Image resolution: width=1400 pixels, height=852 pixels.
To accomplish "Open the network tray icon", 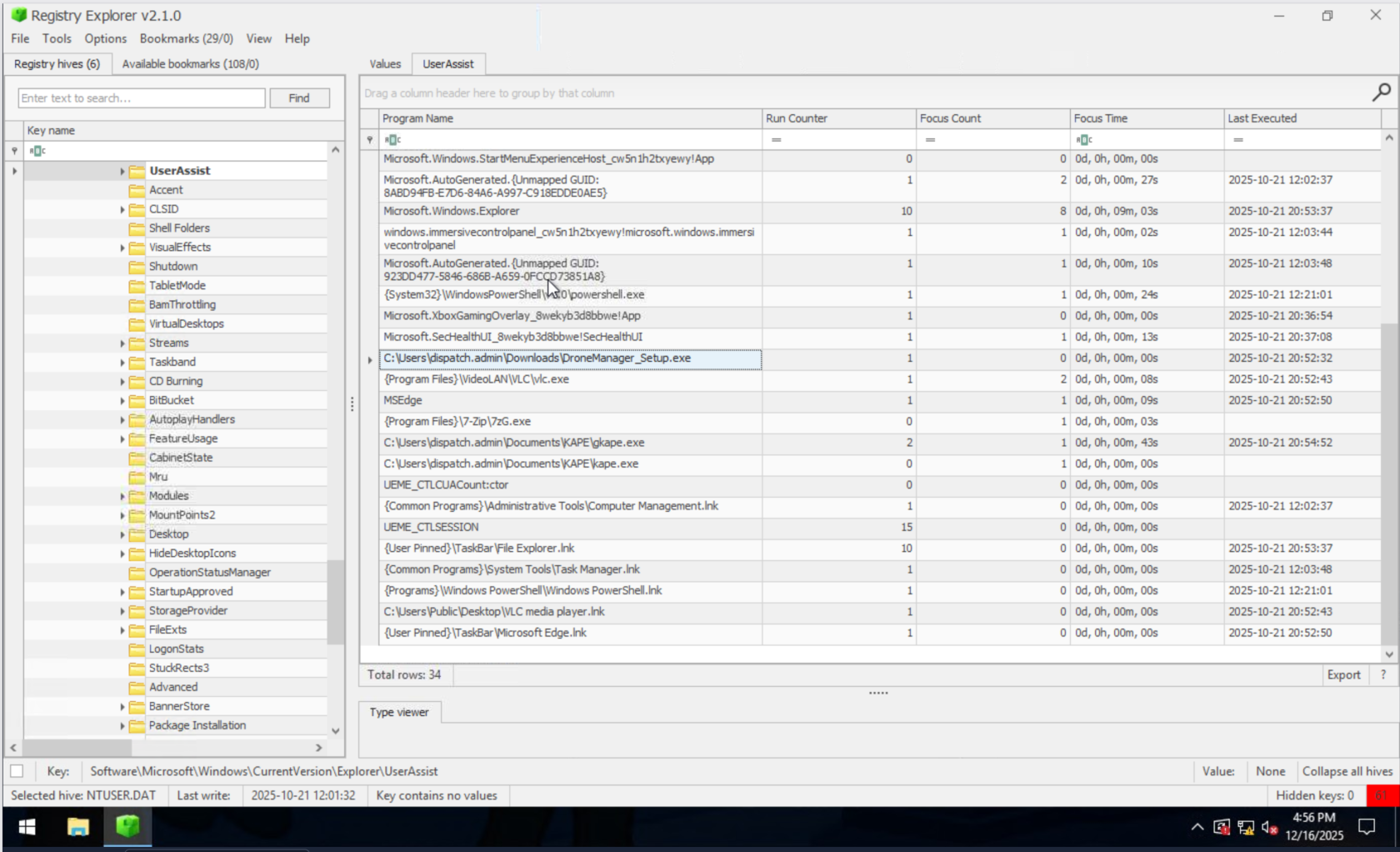I will (1246, 827).
